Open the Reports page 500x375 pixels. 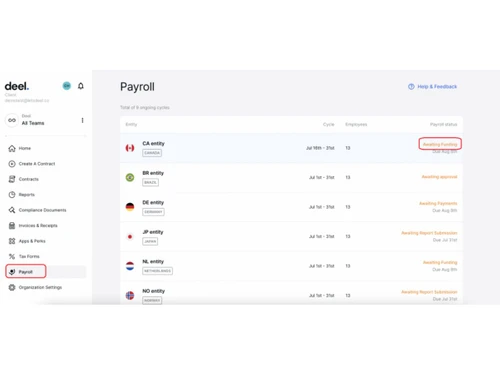coord(27,194)
